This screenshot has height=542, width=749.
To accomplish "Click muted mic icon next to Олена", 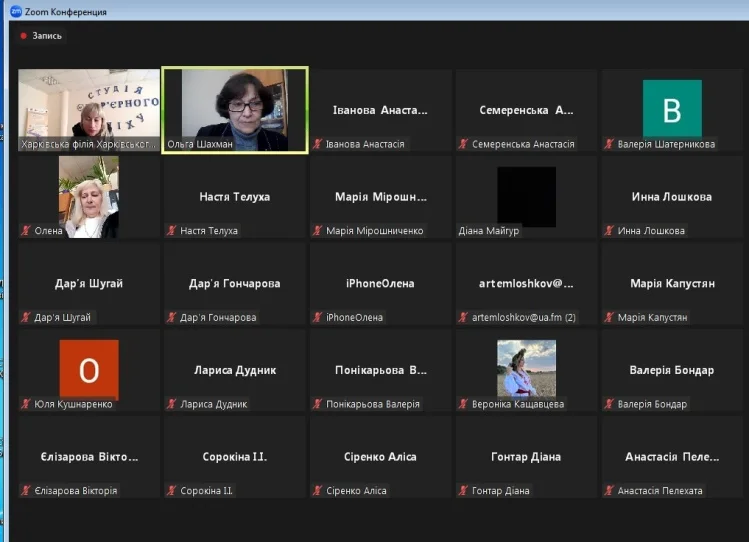I will click(x=26, y=231).
